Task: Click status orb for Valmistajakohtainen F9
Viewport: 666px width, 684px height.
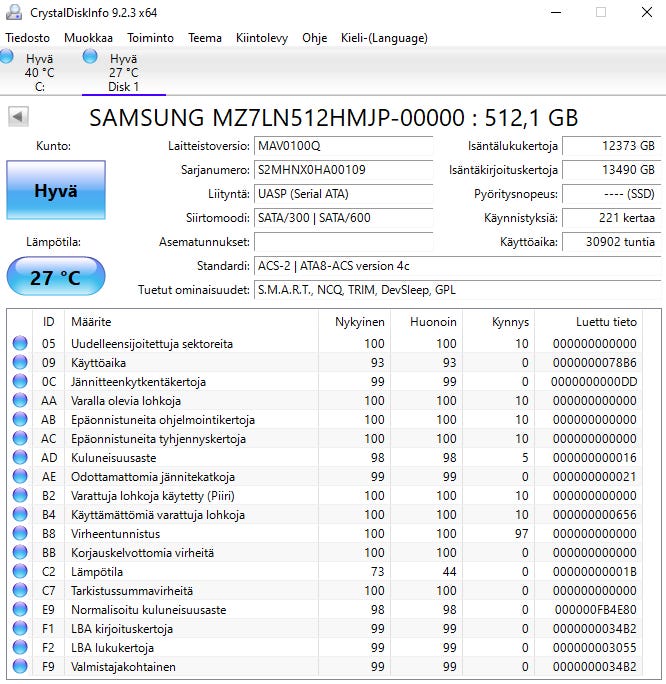Action: point(20,666)
